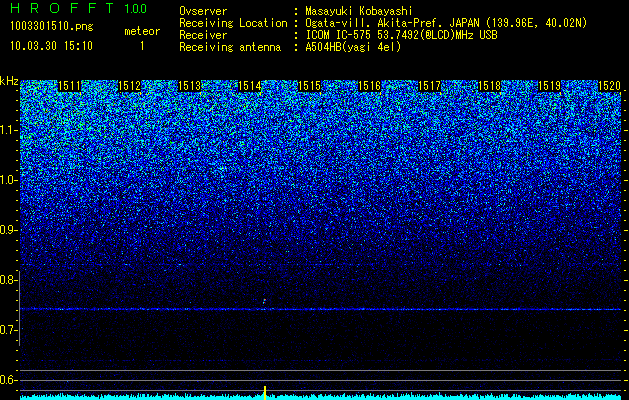Image resolution: width=629 pixels, height=400 pixels.
Task: Select the file name 1003301510.png
Action: click(52, 26)
